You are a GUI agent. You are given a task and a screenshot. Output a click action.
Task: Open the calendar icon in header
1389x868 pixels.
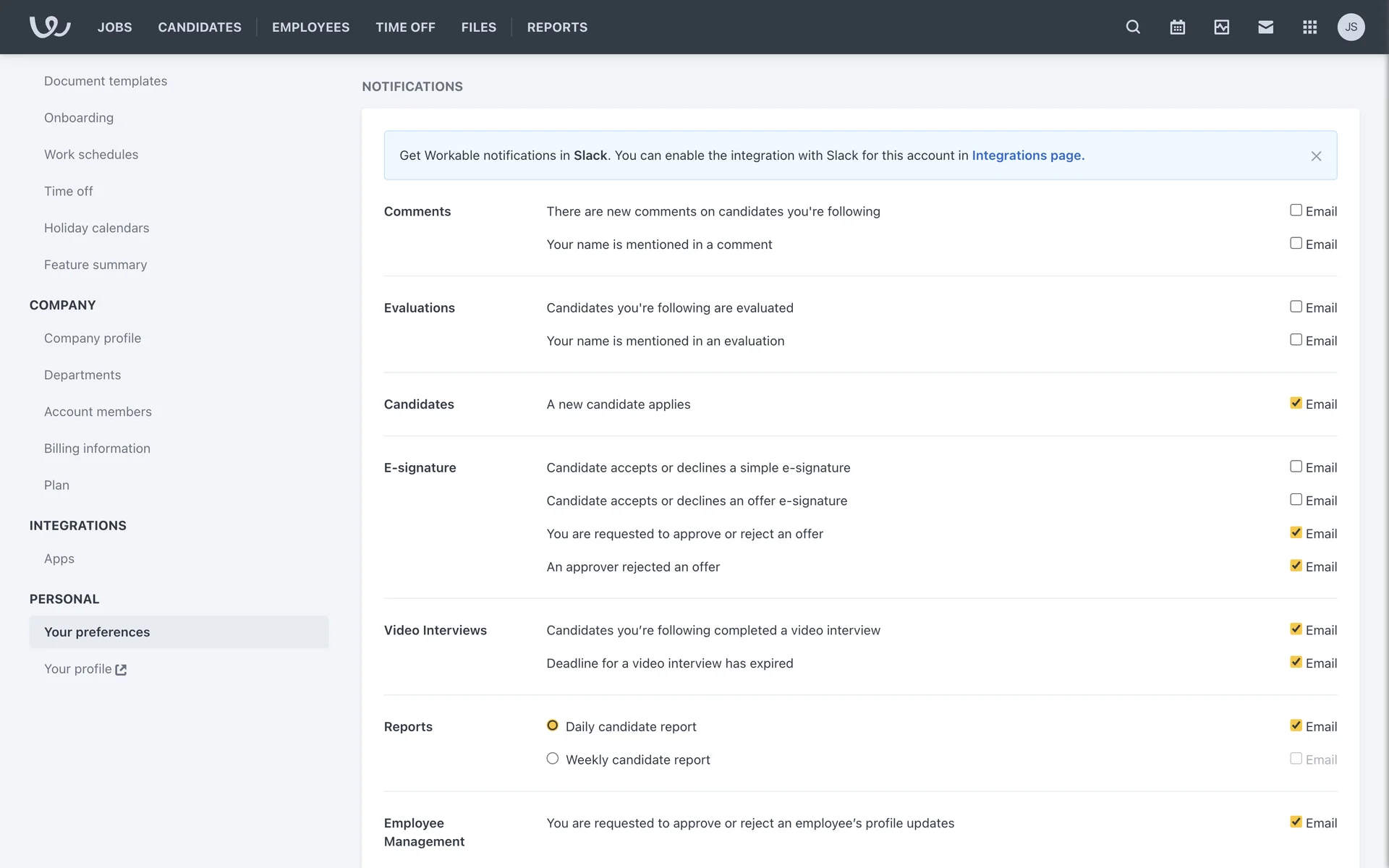(x=1177, y=27)
